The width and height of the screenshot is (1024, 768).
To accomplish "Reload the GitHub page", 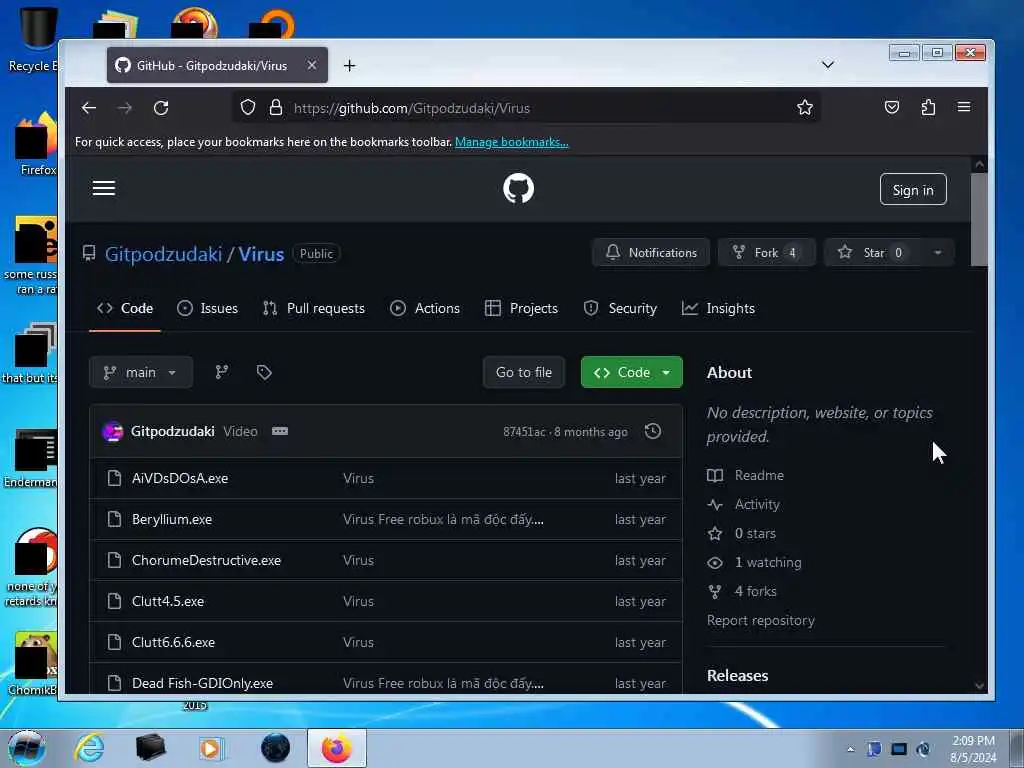I will (161, 108).
